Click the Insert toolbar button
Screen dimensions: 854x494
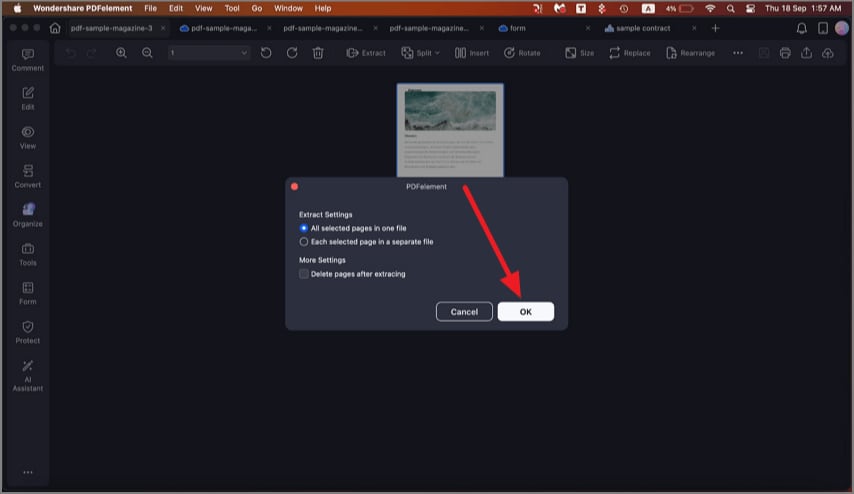tap(472, 53)
